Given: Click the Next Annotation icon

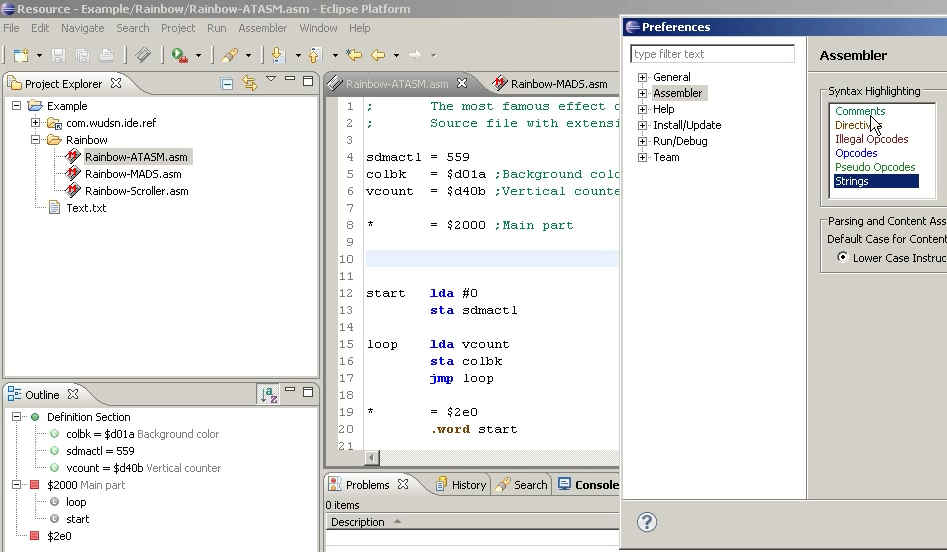Looking at the screenshot, I should pos(278,56).
